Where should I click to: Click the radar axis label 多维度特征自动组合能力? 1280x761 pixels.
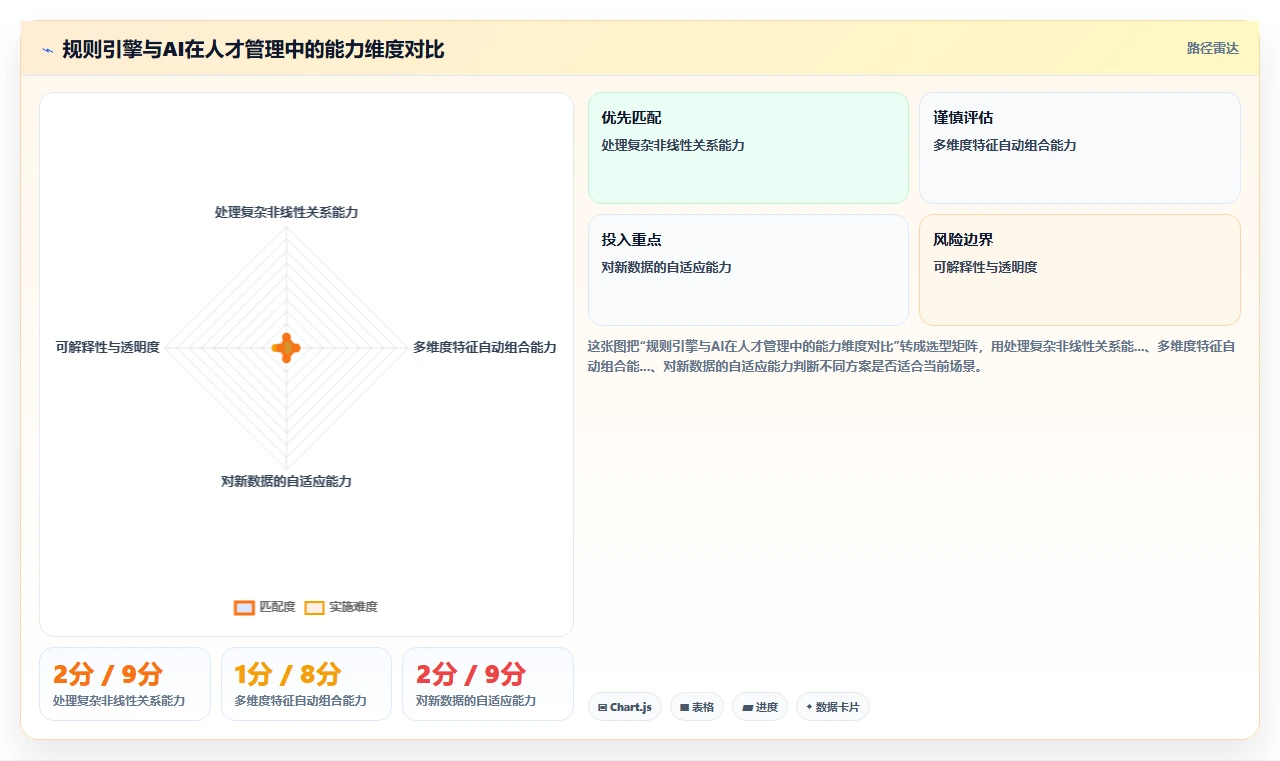485,347
